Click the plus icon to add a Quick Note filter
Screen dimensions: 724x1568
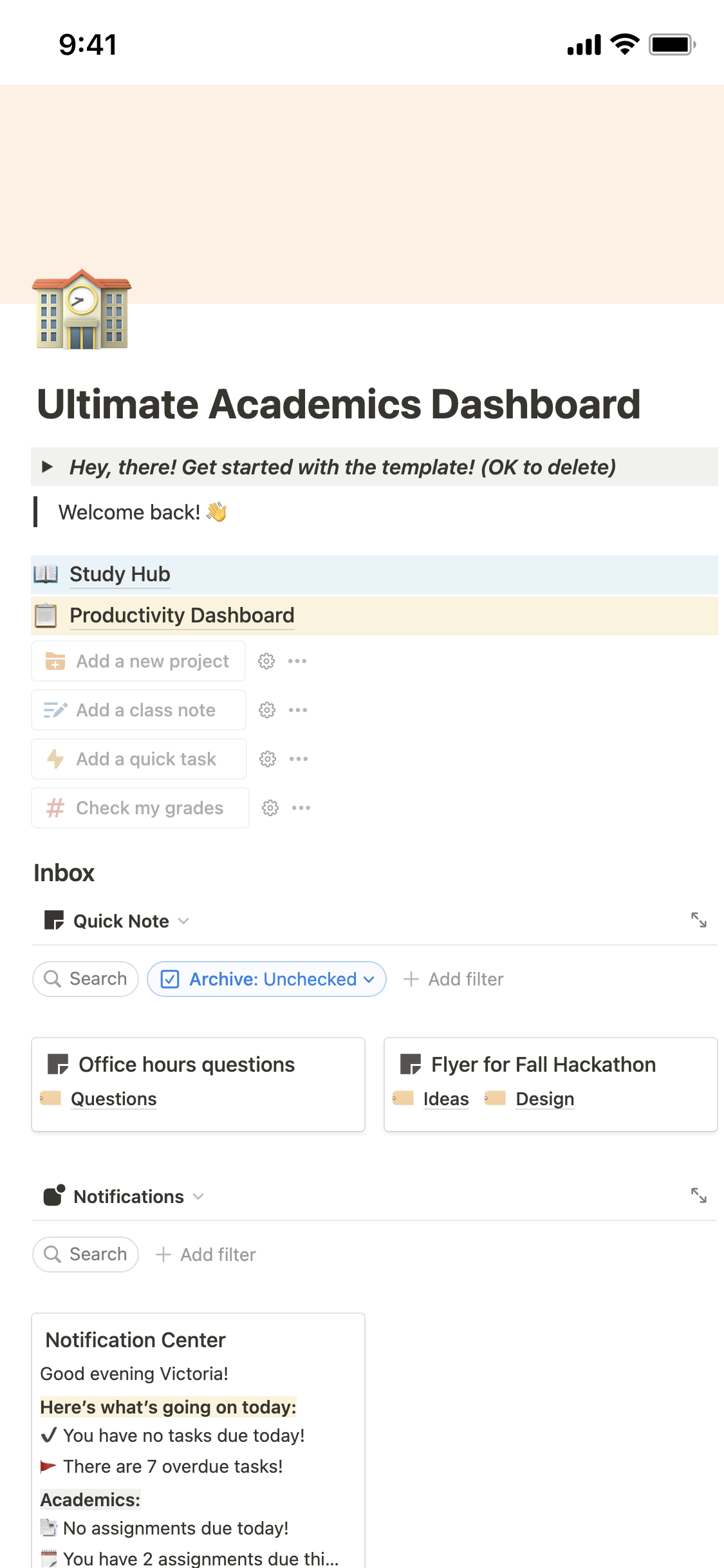coord(411,979)
